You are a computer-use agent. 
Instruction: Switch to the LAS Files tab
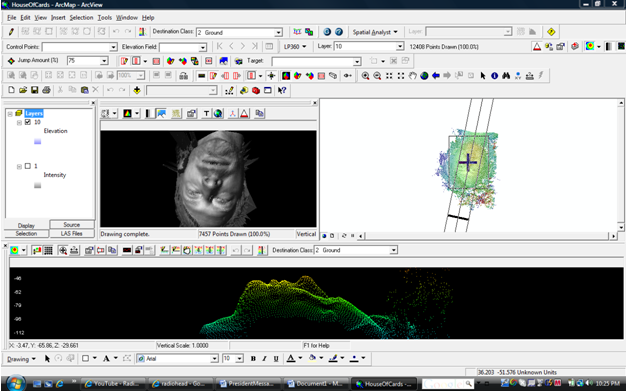72,234
